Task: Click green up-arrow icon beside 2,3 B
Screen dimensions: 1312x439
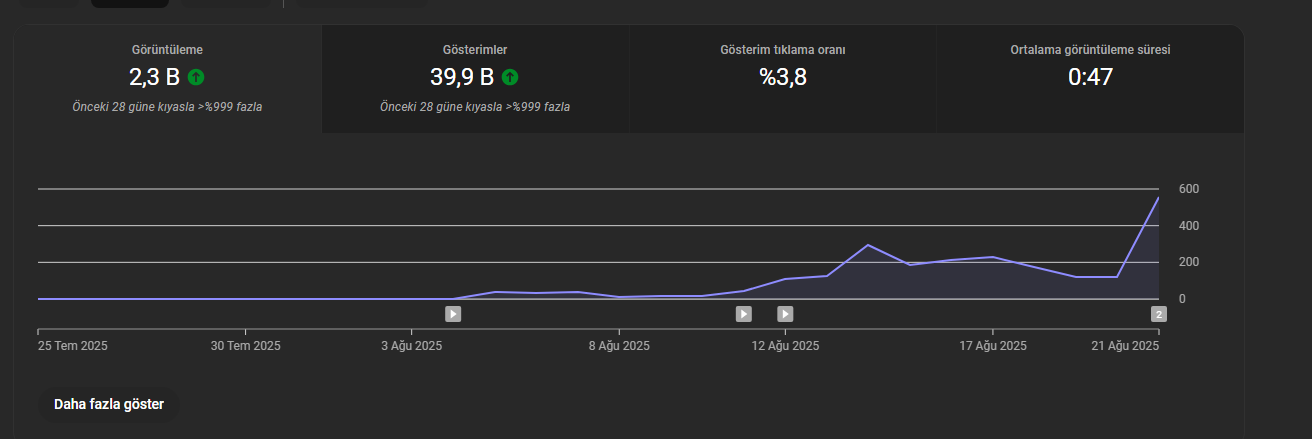Action: (x=196, y=77)
